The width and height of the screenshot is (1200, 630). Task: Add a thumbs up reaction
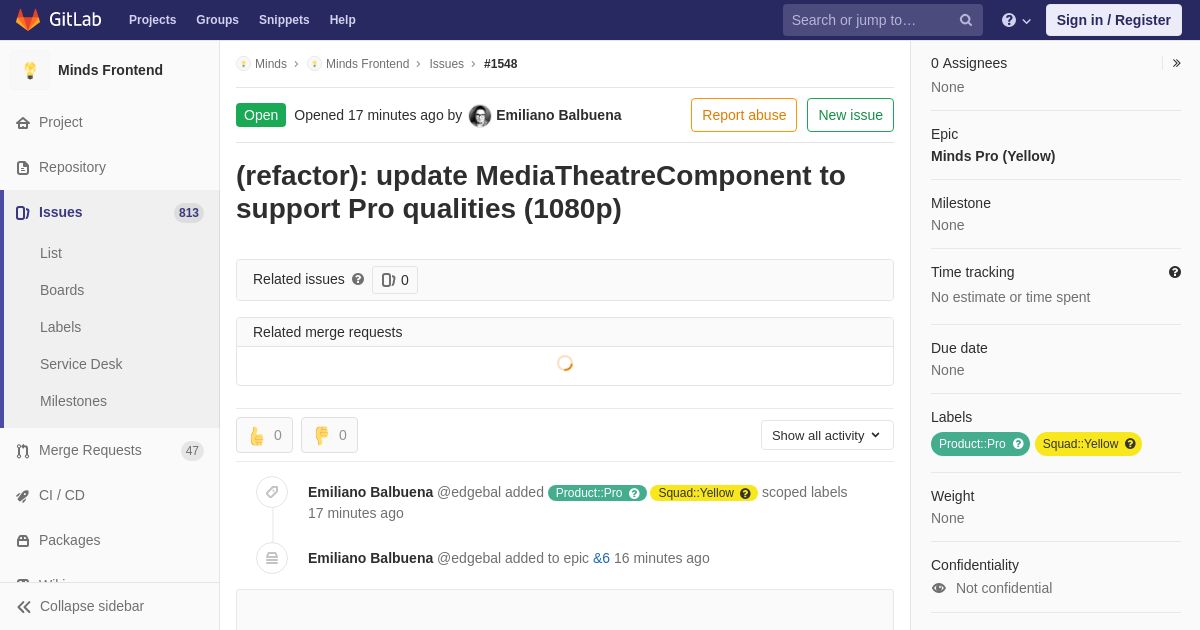(265, 435)
